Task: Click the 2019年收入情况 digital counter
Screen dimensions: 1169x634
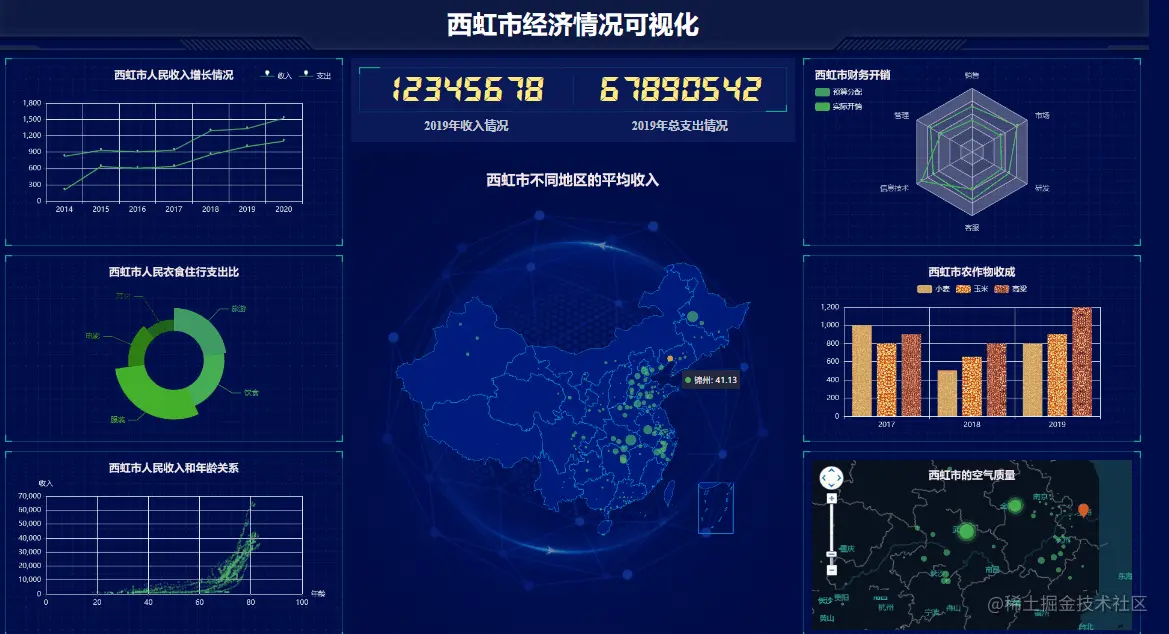Action: pyautogui.click(x=465, y=89)
